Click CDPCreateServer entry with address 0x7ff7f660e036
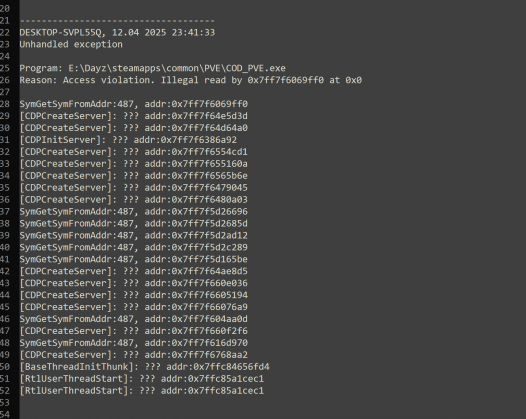Image resolution: width=526 pixels, height=419 pixels. tap(134, 283)
